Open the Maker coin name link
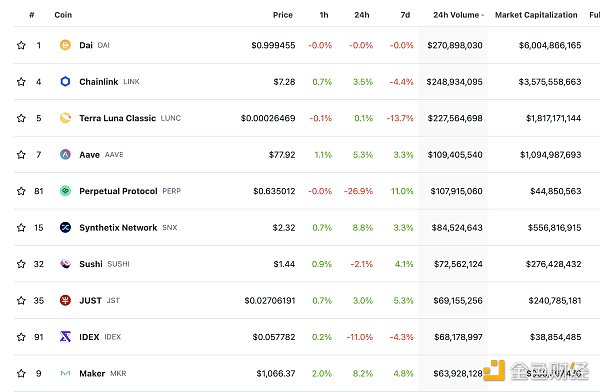 pos(92,373)
